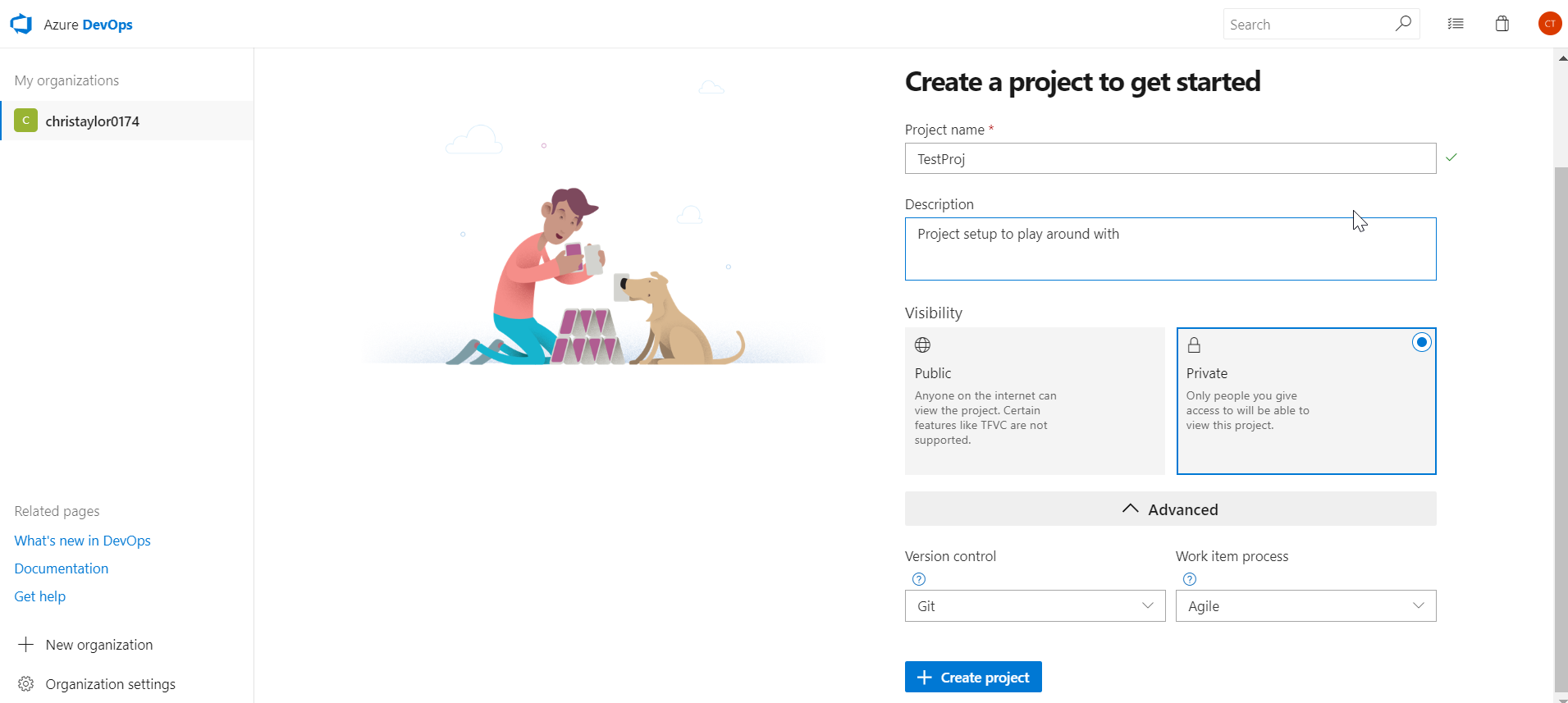
Task: Click the Project name input field
Action: pyautogui.click(x=1170, y=159)
